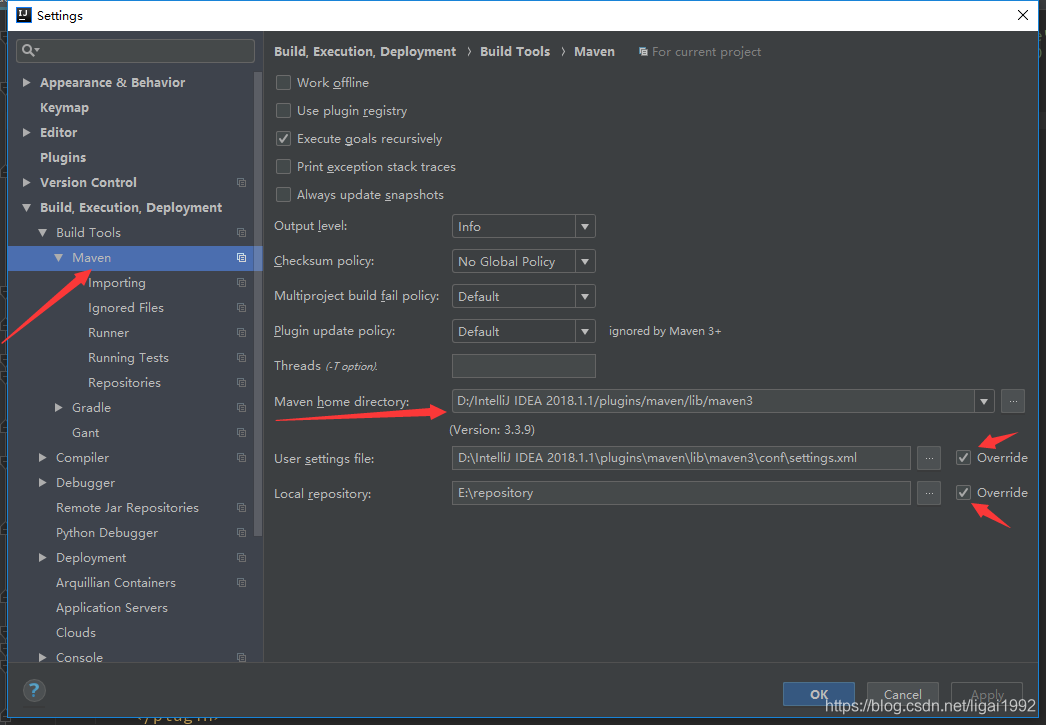Click project-level icon beside Arquillian Containers
This screenshot has width=1046, height=725.
click(x=241, y=583)
